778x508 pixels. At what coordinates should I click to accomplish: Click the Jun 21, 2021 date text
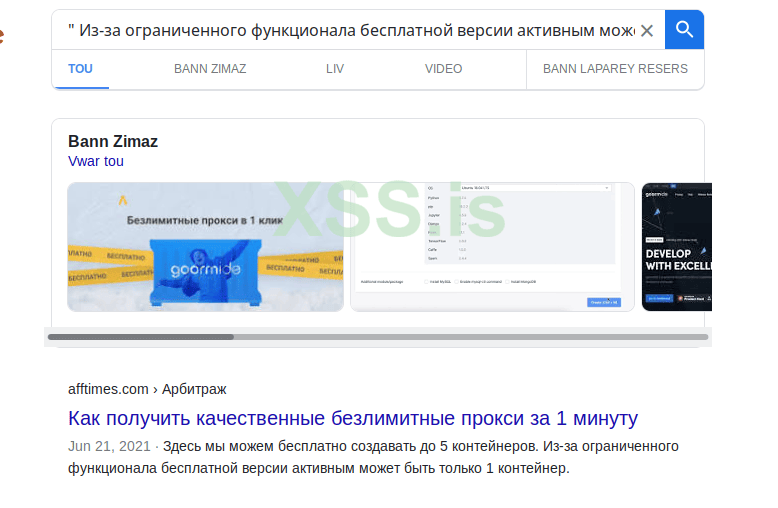click(x=109, y=446)
